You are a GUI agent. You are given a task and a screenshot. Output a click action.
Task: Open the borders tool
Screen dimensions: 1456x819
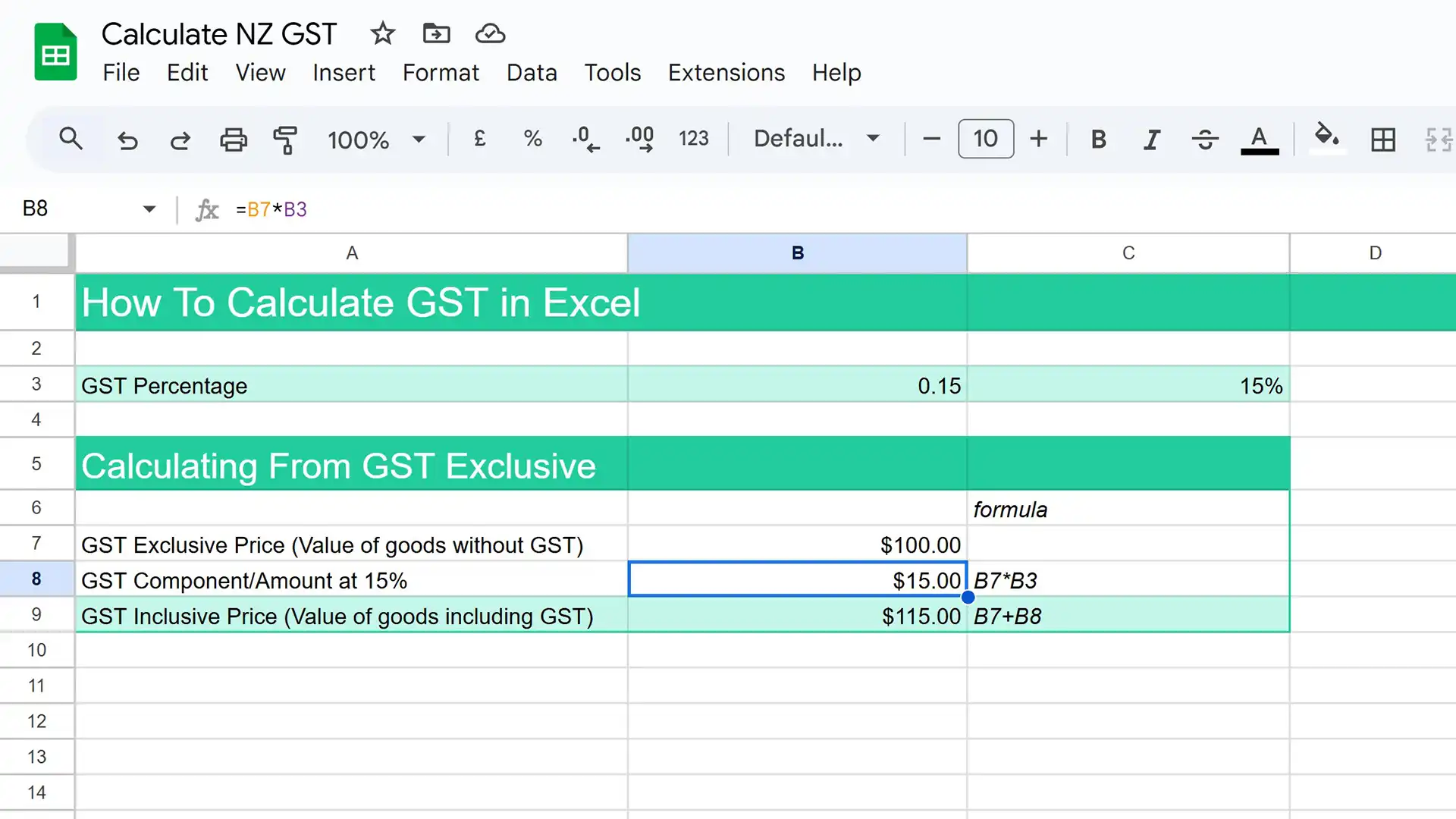[x=1383, y=140]
